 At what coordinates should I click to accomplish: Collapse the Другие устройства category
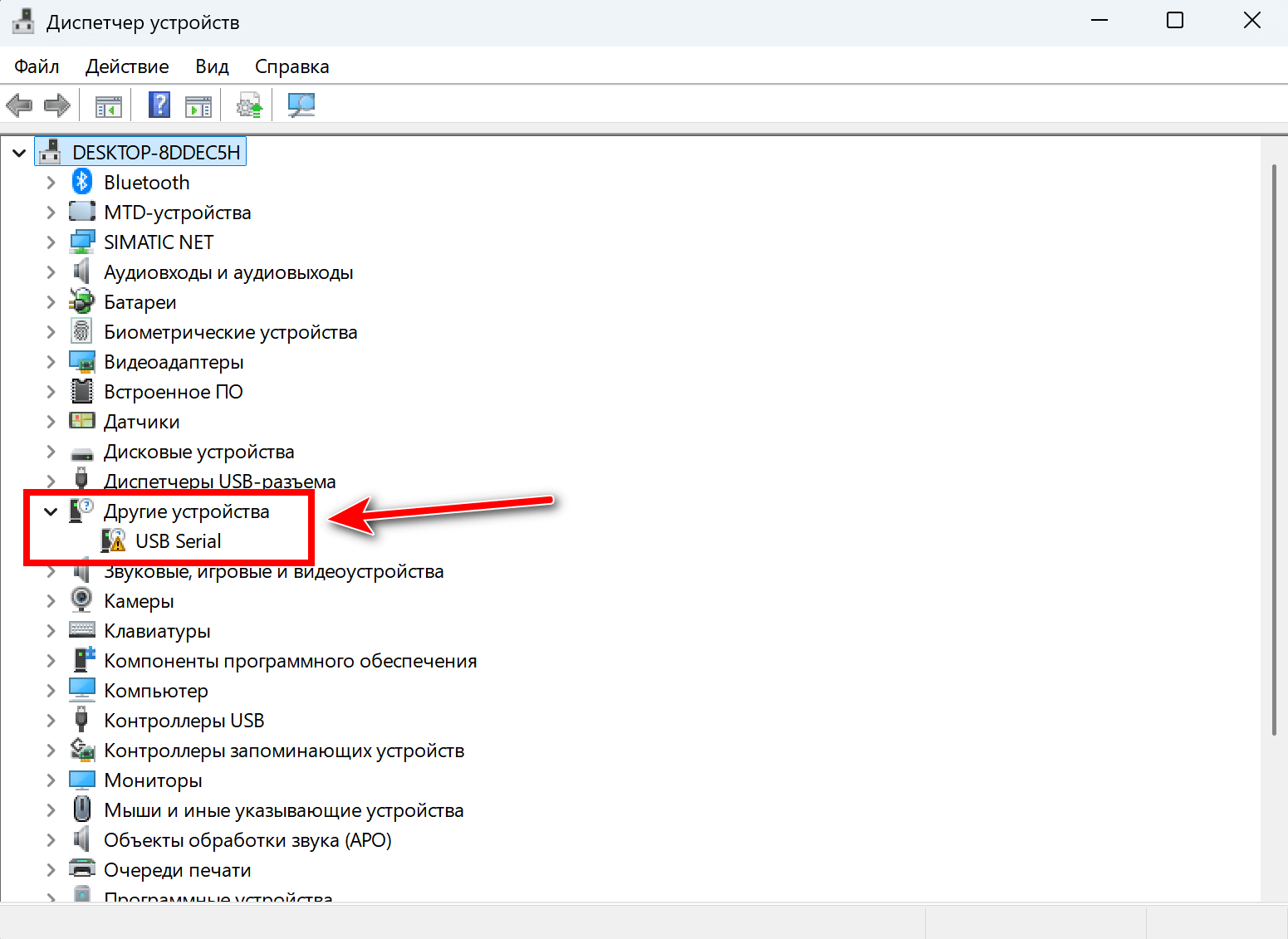51,511
